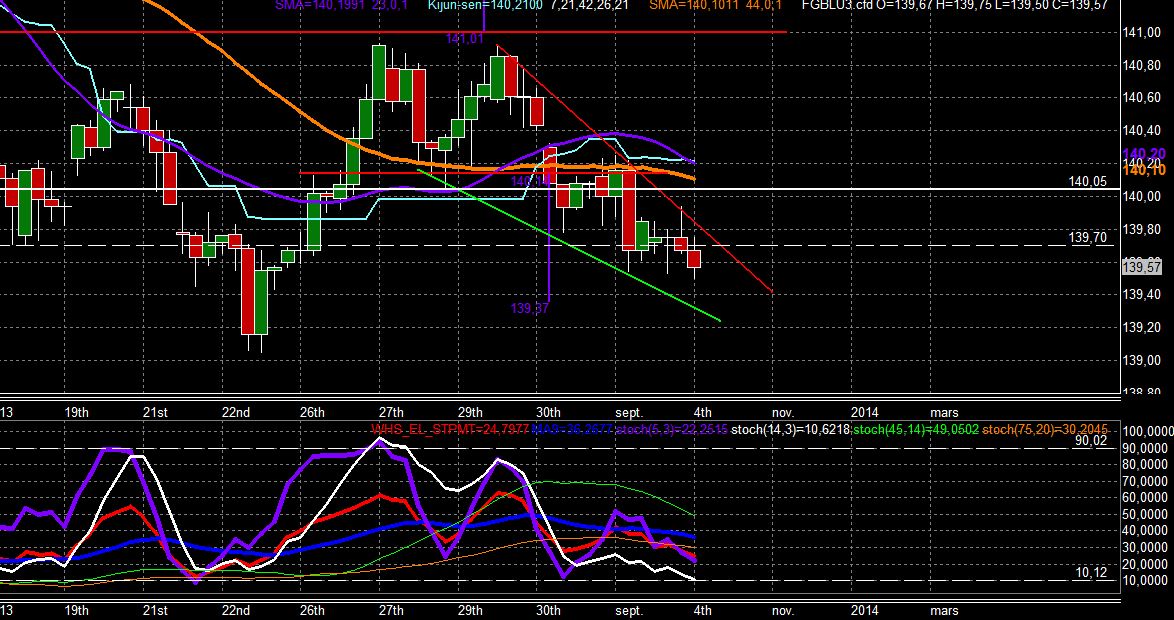Click the 139,70 dashed line label
1174x620 pixels.
(x=1088, y=237)
